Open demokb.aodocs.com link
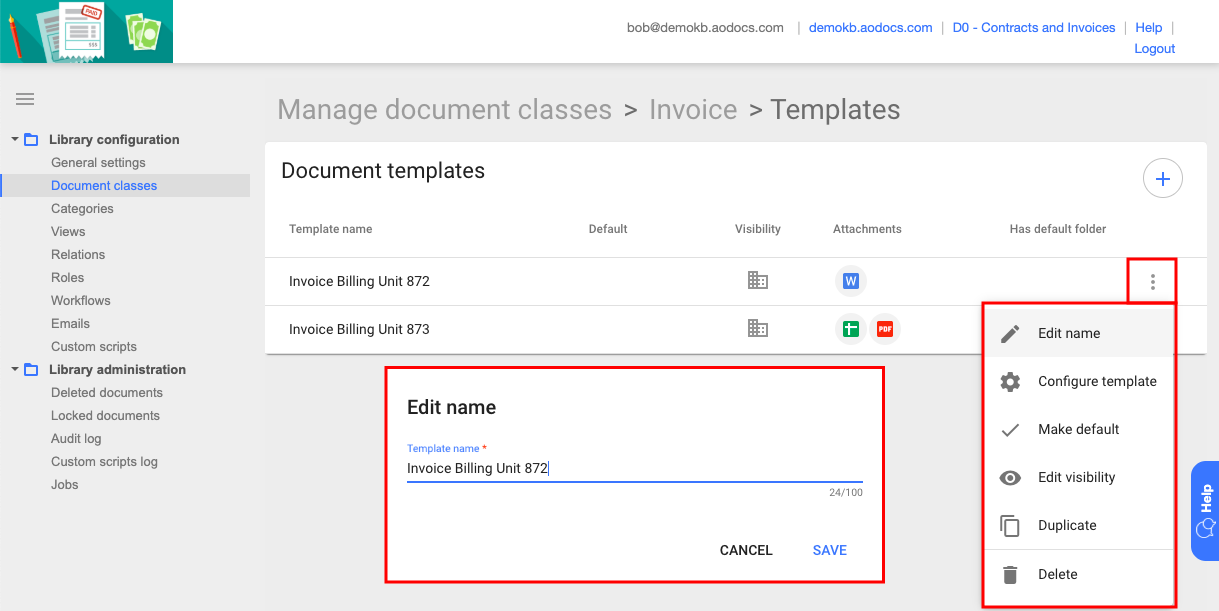 [x=870, y=28]
